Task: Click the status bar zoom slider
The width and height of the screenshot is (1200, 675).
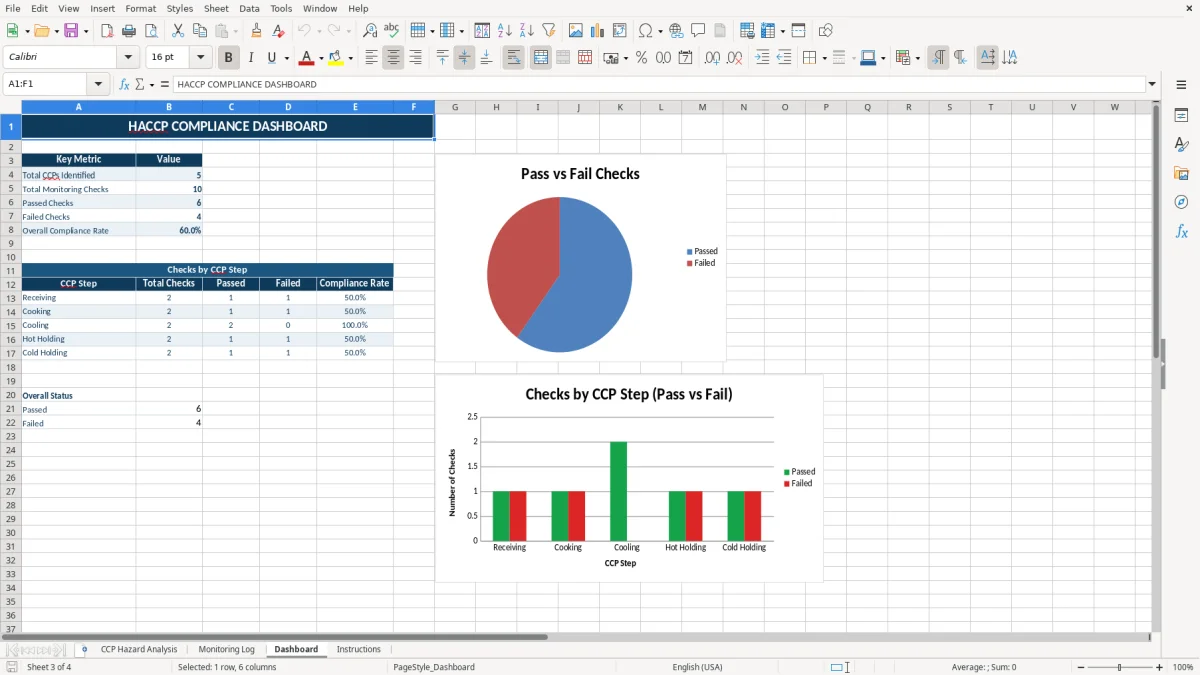Action: [1120, 667]
